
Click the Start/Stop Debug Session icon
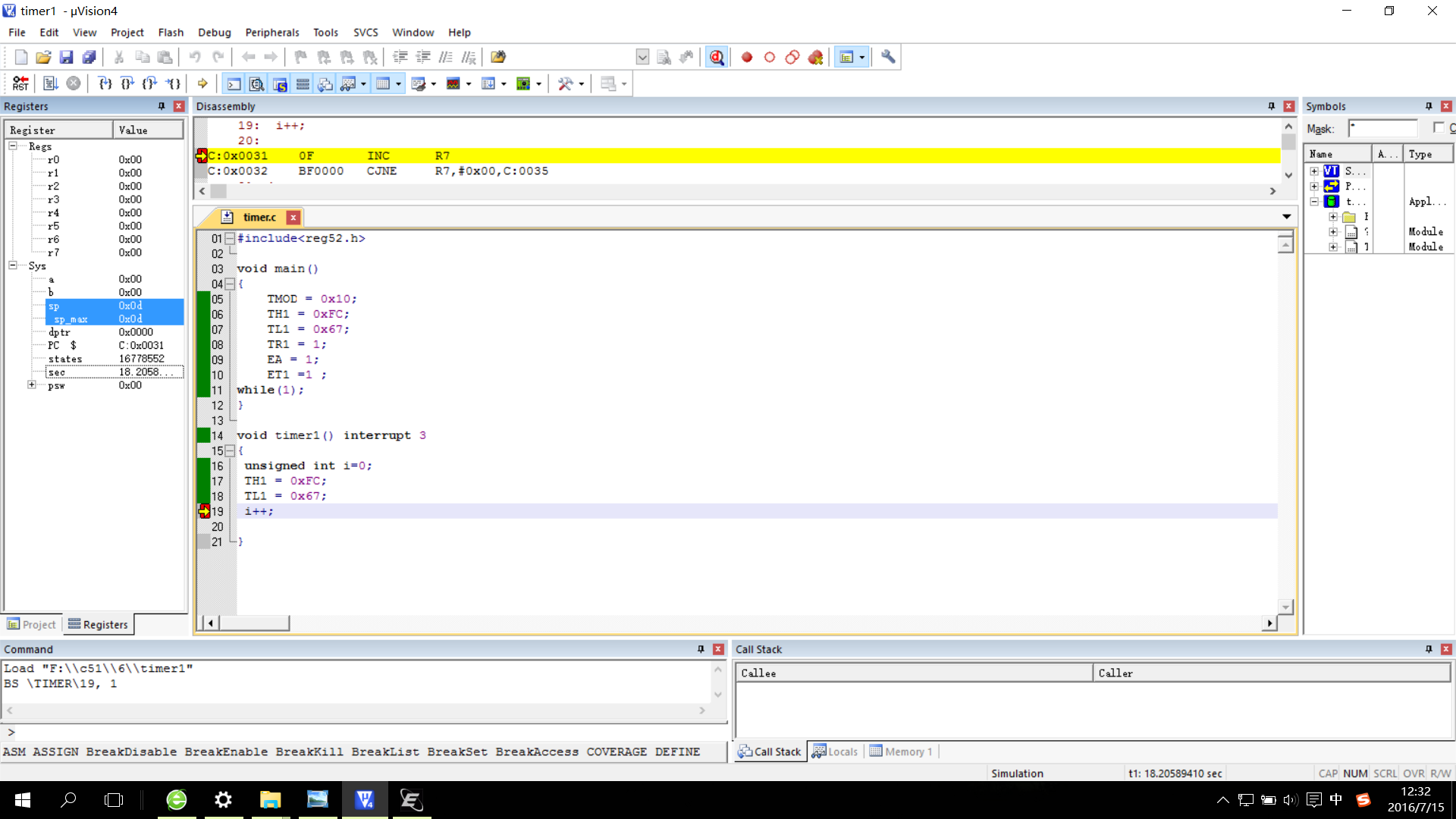tap(717, 57)
